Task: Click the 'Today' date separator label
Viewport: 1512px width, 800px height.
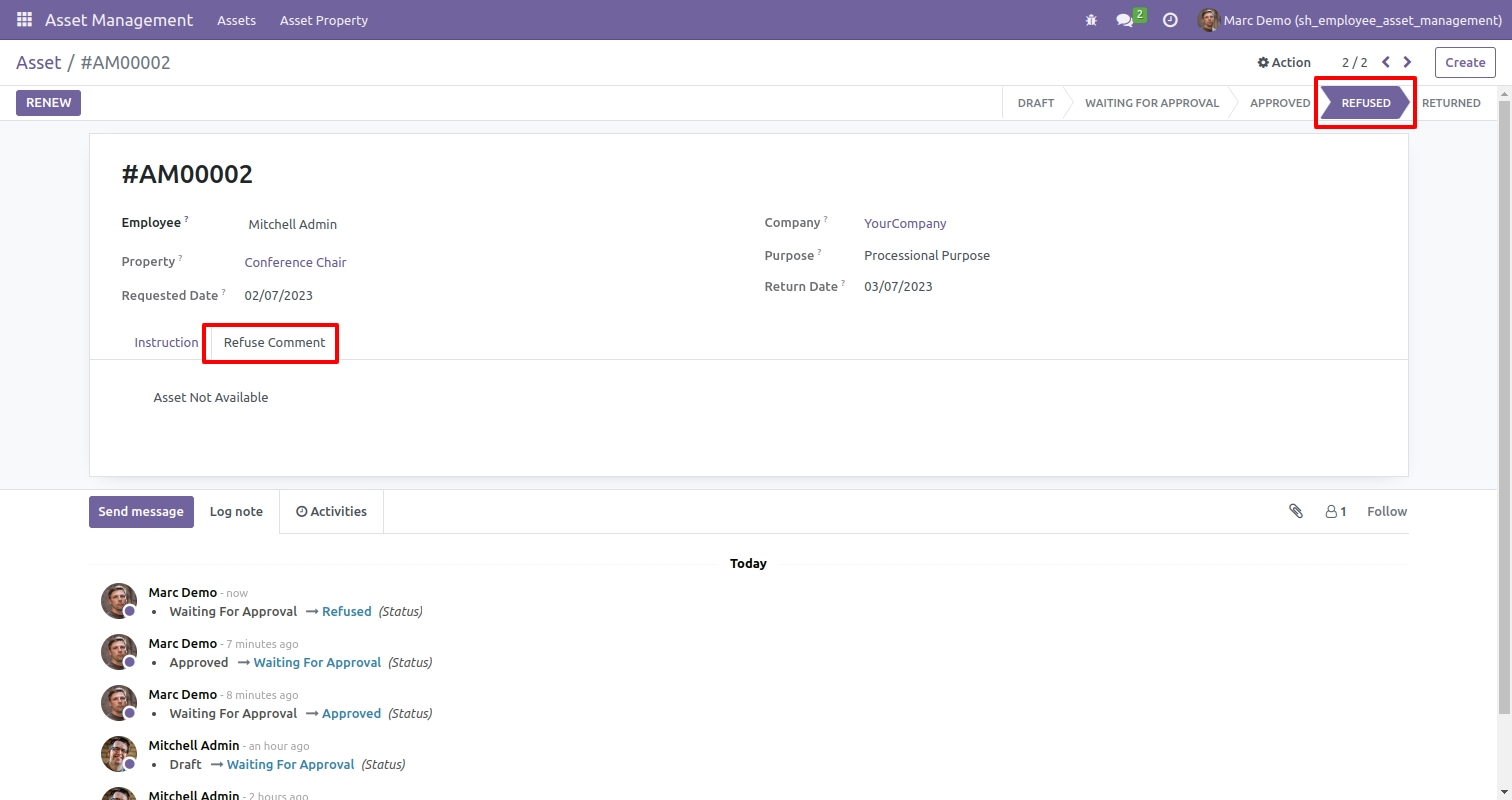Action: pyautogui.click(x=748, y=563)
